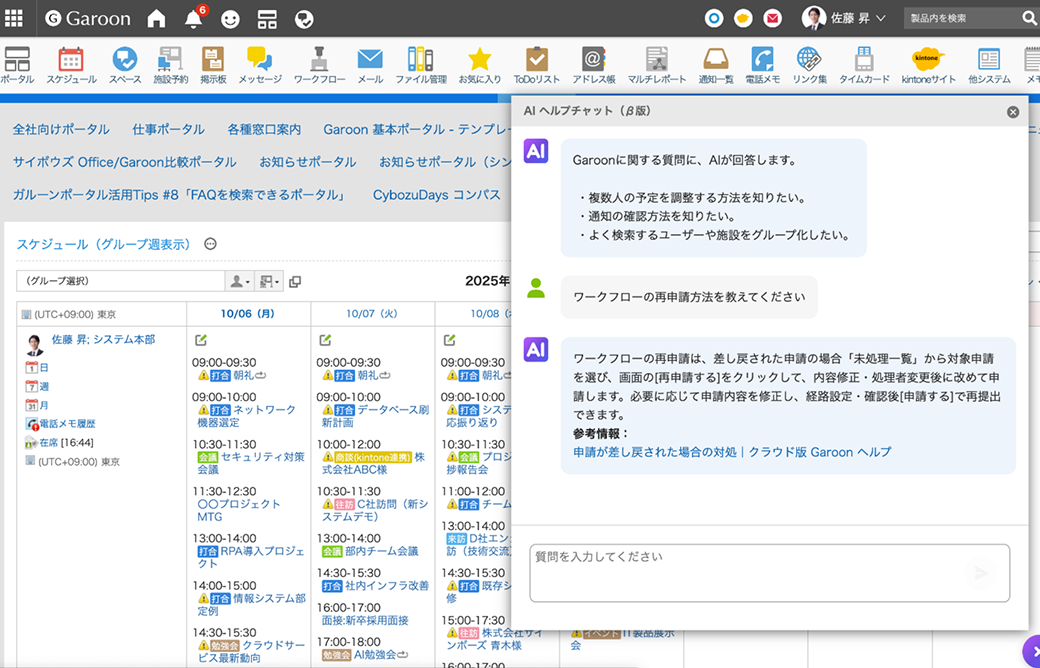Open the user selection dropdown beside group field
This screenshot has width=1040, height=668.
[x=239, y=282]
